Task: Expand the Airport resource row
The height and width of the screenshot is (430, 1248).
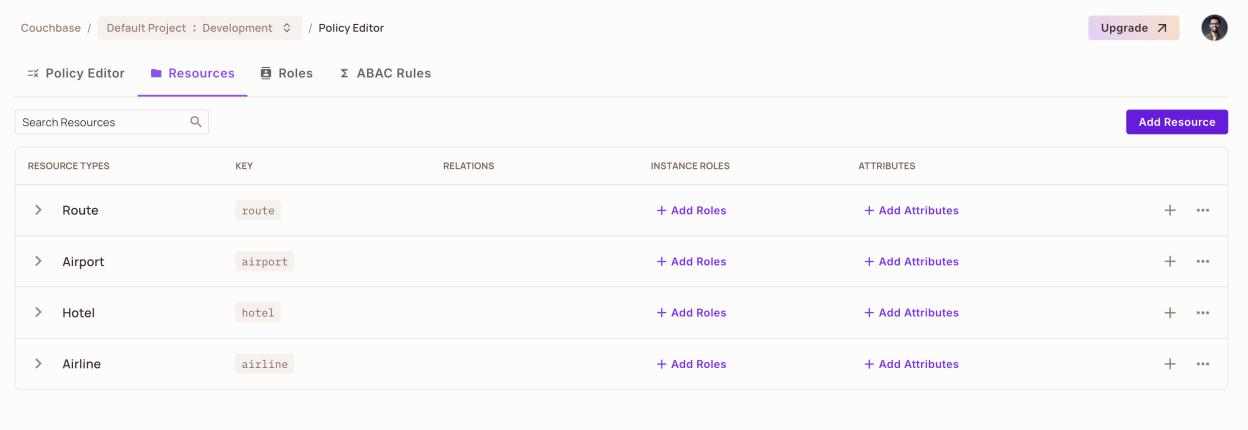Action: click(x=38, y=261)
